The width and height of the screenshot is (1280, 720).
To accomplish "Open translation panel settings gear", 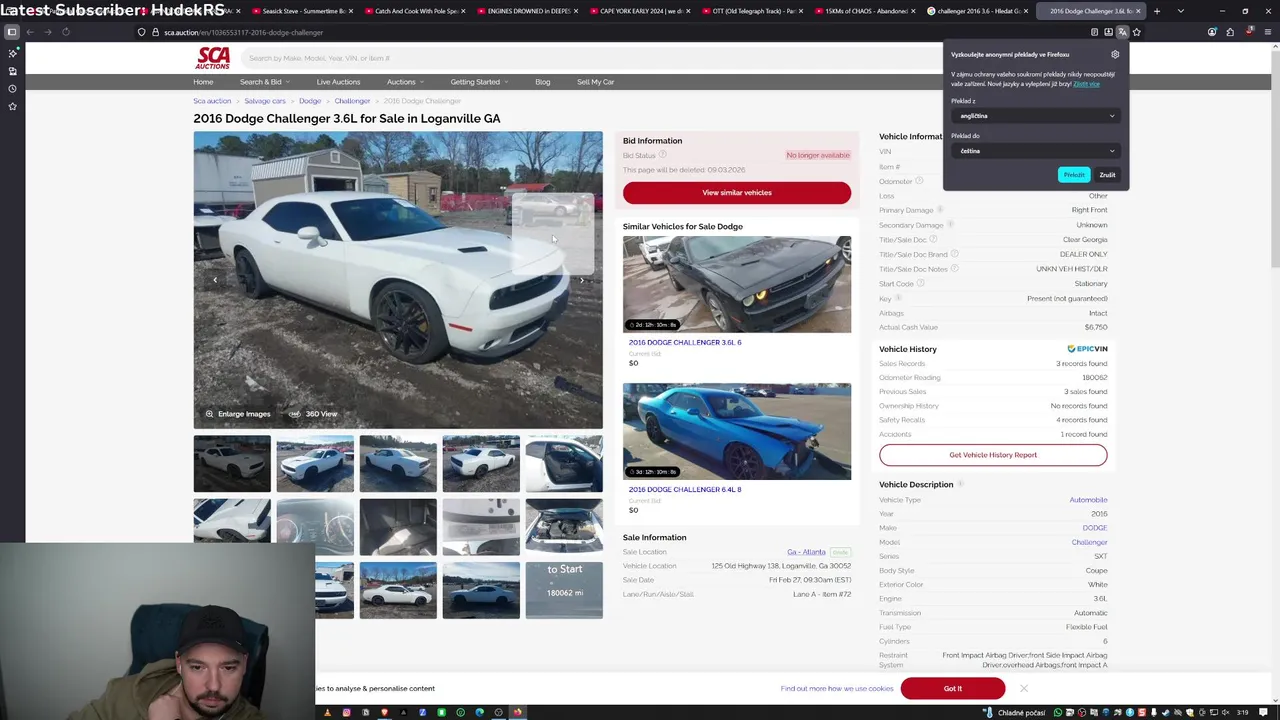I will point(1115,55).
